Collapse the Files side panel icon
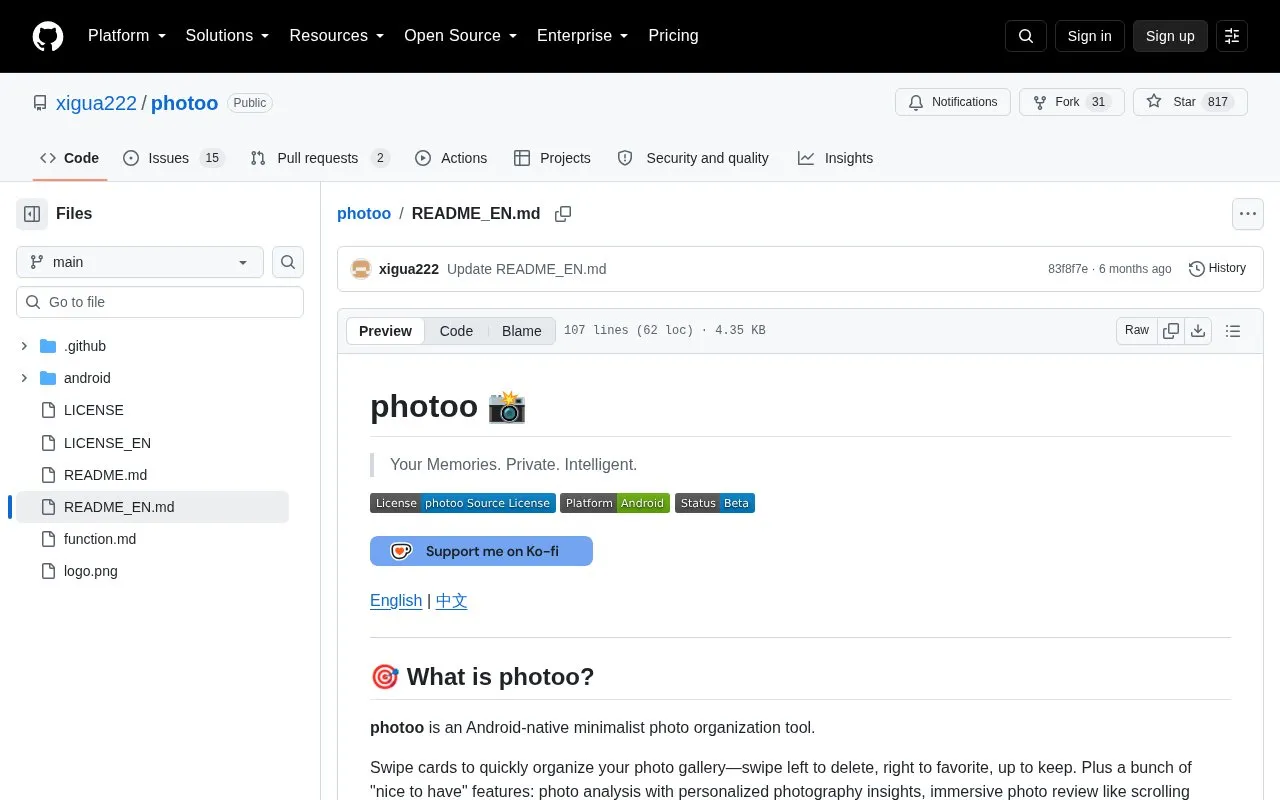This screenshot has width=1280, height=800. [x=32, y=214]
